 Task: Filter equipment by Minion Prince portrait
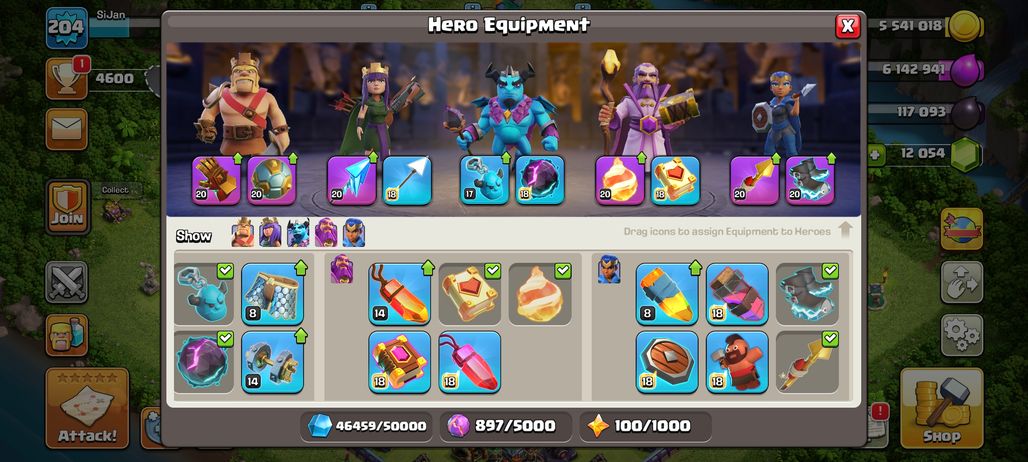coord(298,233)
